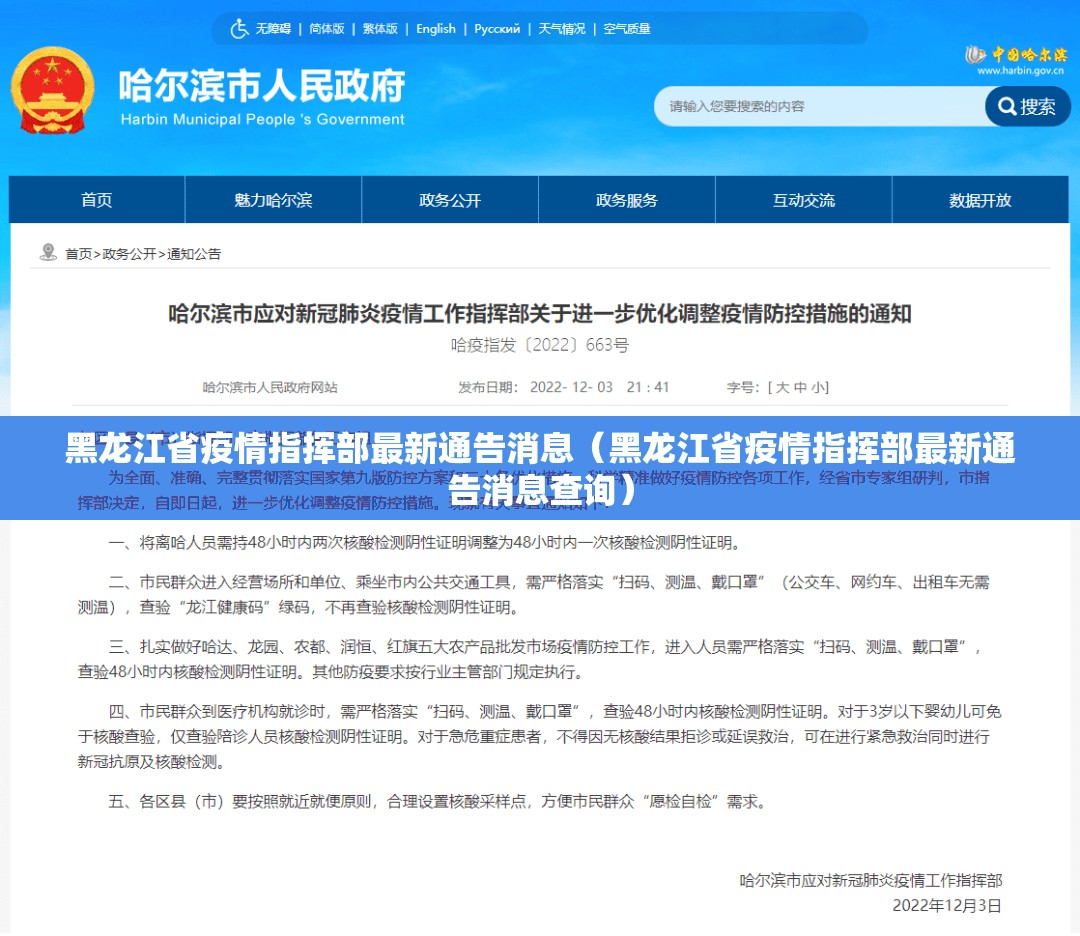Click paragraph 四、市民群众到医疗机构就诊时

(539, 736)
